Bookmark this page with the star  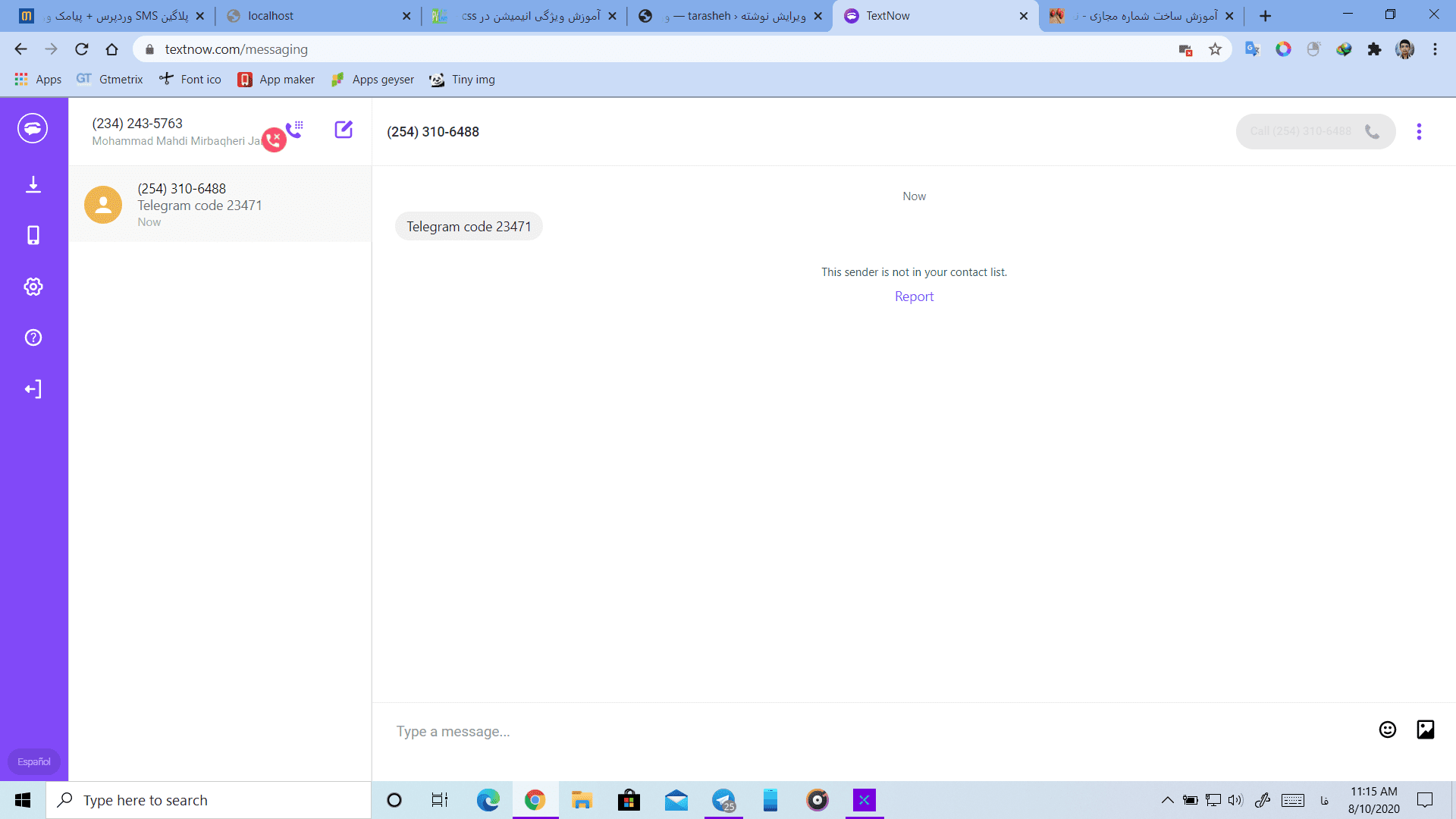coord(1216,49)
